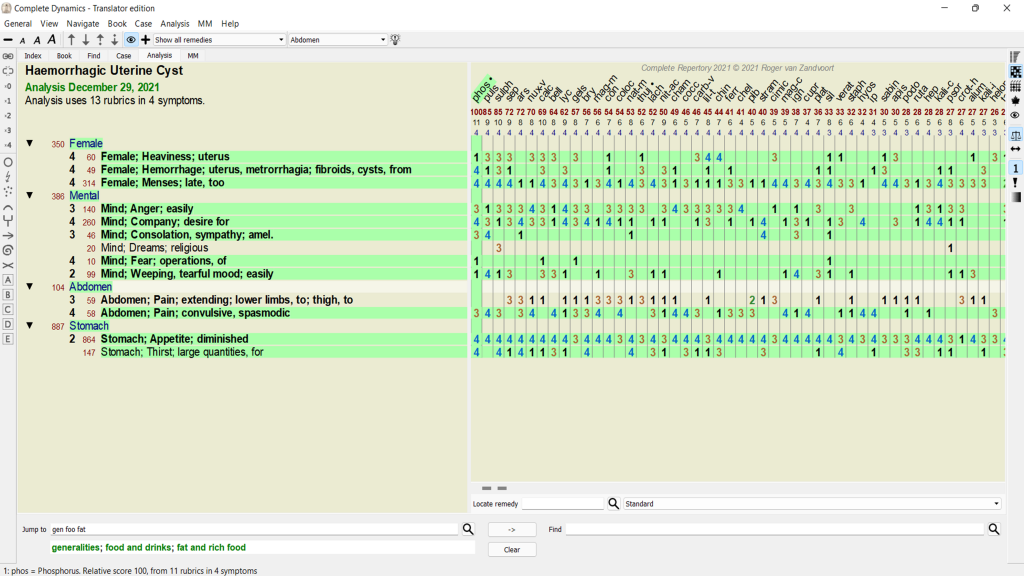Click the maple leaf icon in right toolbar
The width and height of the screenshot is (1024, 576).
[1016, 101]
